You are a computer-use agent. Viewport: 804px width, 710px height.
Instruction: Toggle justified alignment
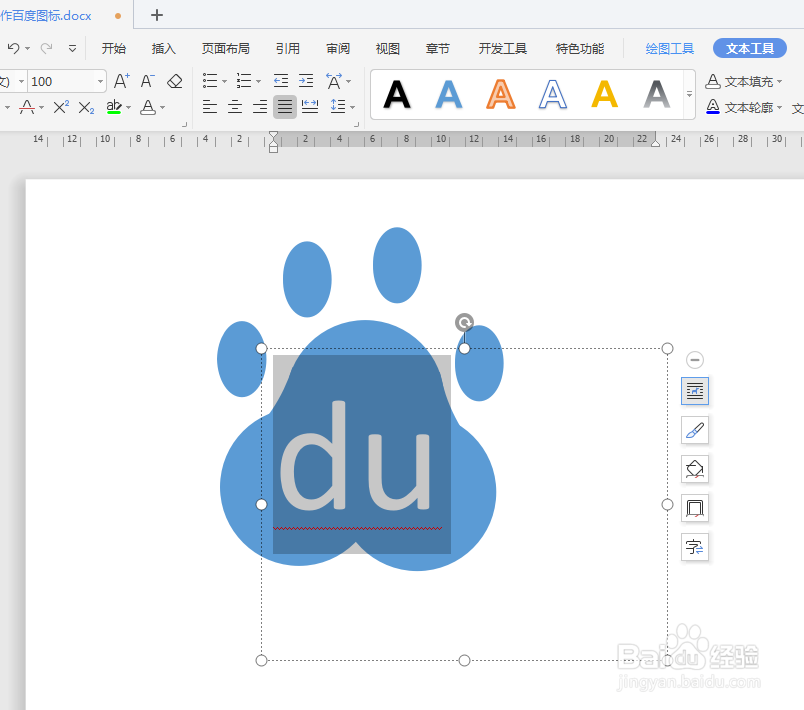point(285,107)
